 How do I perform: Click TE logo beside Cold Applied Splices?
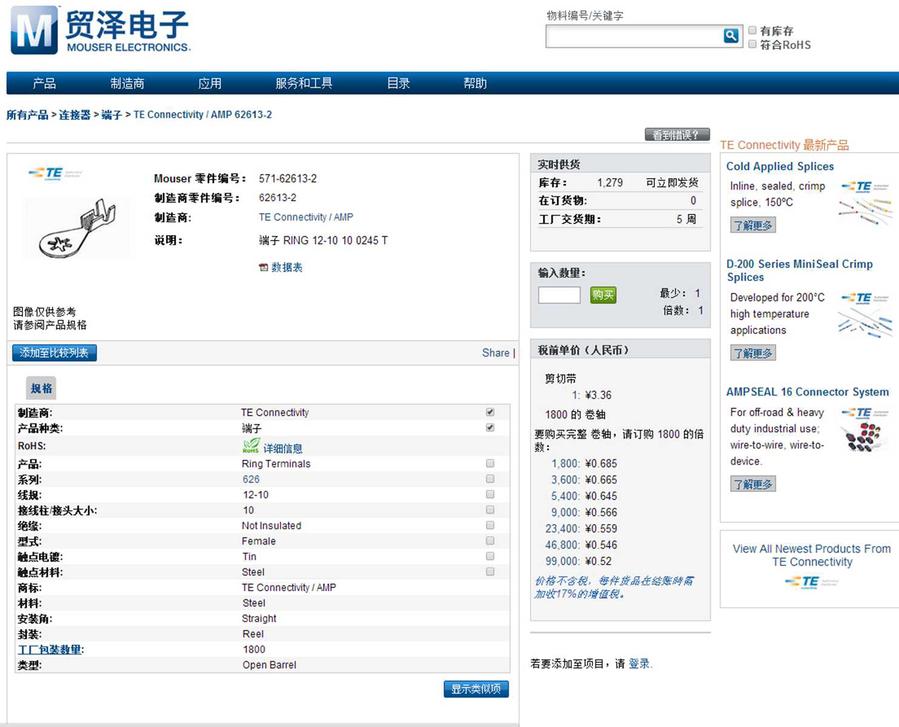864,187
